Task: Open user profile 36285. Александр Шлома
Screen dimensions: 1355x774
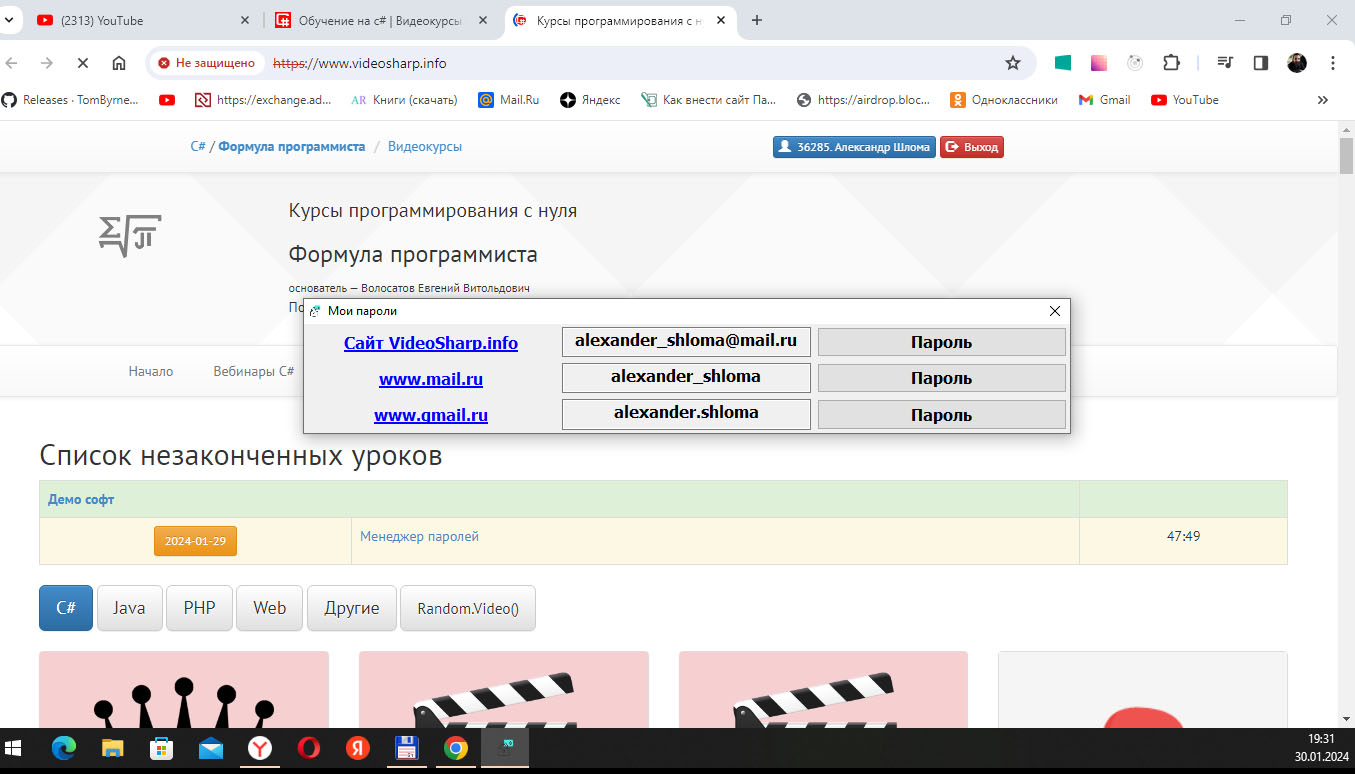Action: [x=854, y=147]
